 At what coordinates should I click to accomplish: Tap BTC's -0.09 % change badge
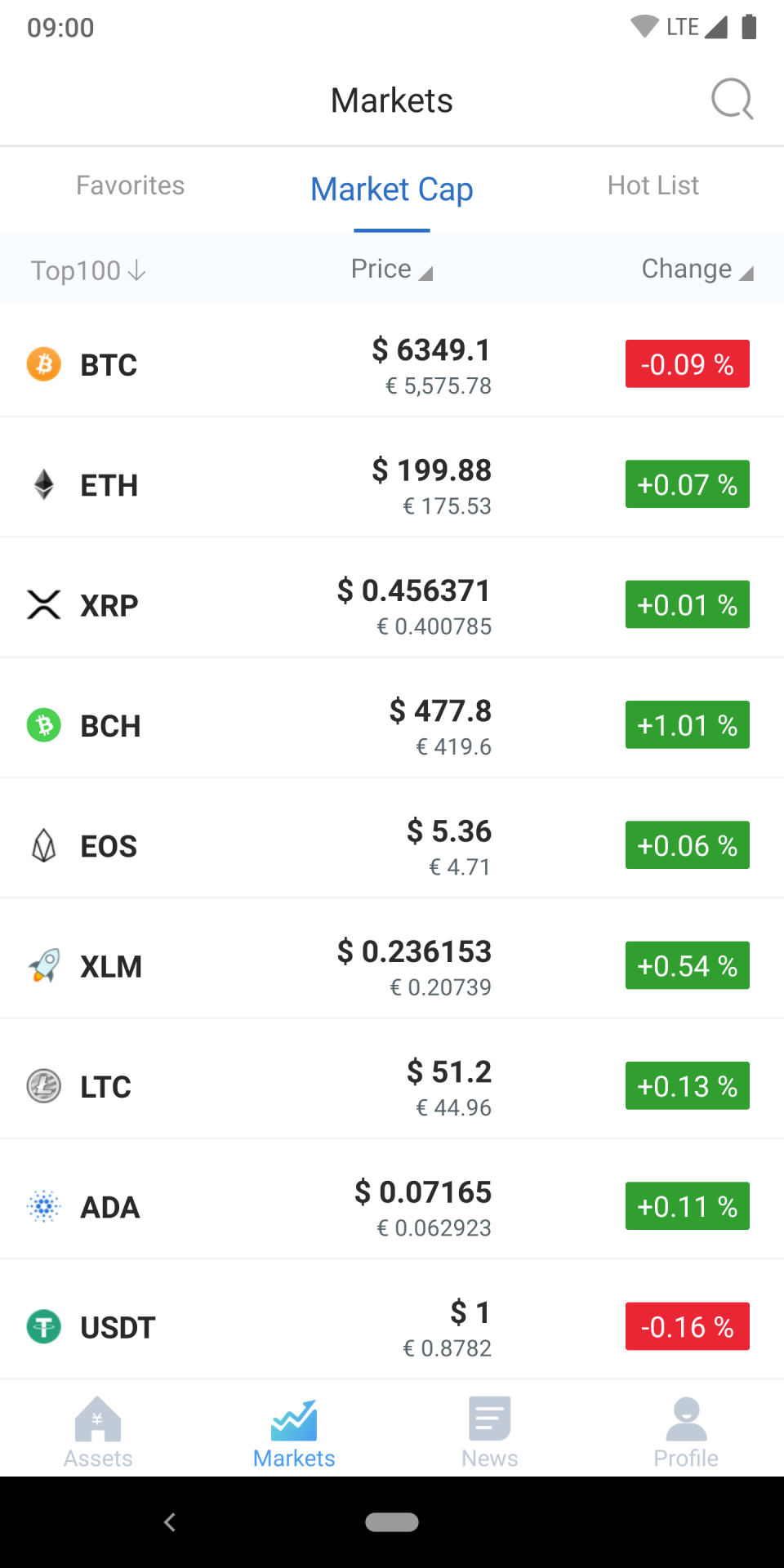pos(687,364)
